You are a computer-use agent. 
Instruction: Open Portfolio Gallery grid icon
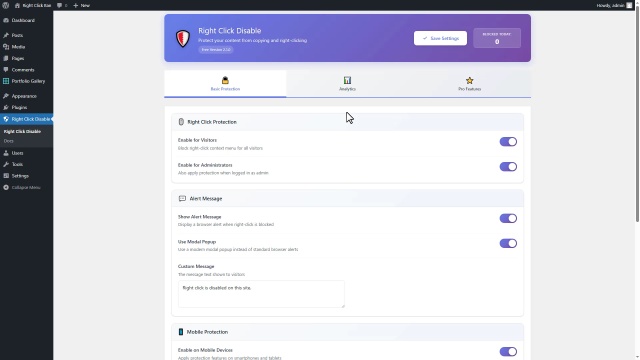point(6,81)
